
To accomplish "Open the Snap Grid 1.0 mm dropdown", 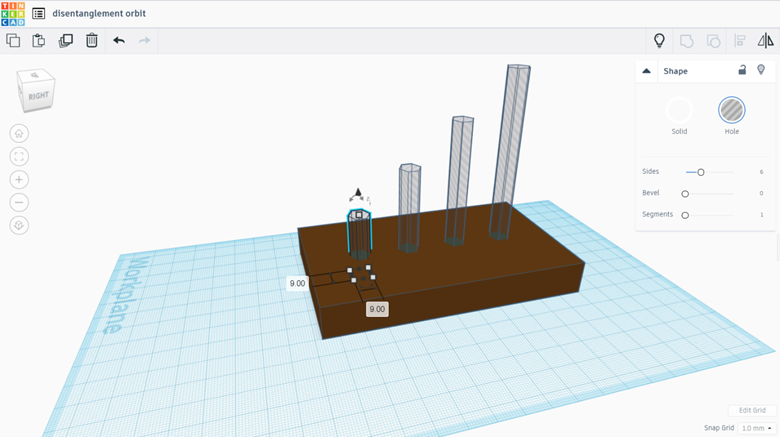I will pyautogui.click(x=756, y=428).
